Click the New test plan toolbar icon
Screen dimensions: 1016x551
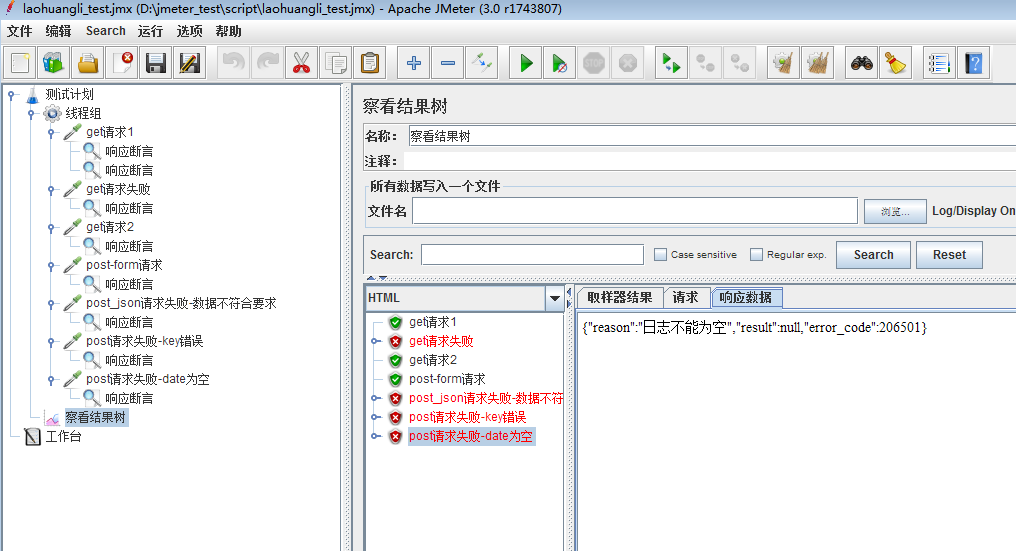[x=20, y=63]
